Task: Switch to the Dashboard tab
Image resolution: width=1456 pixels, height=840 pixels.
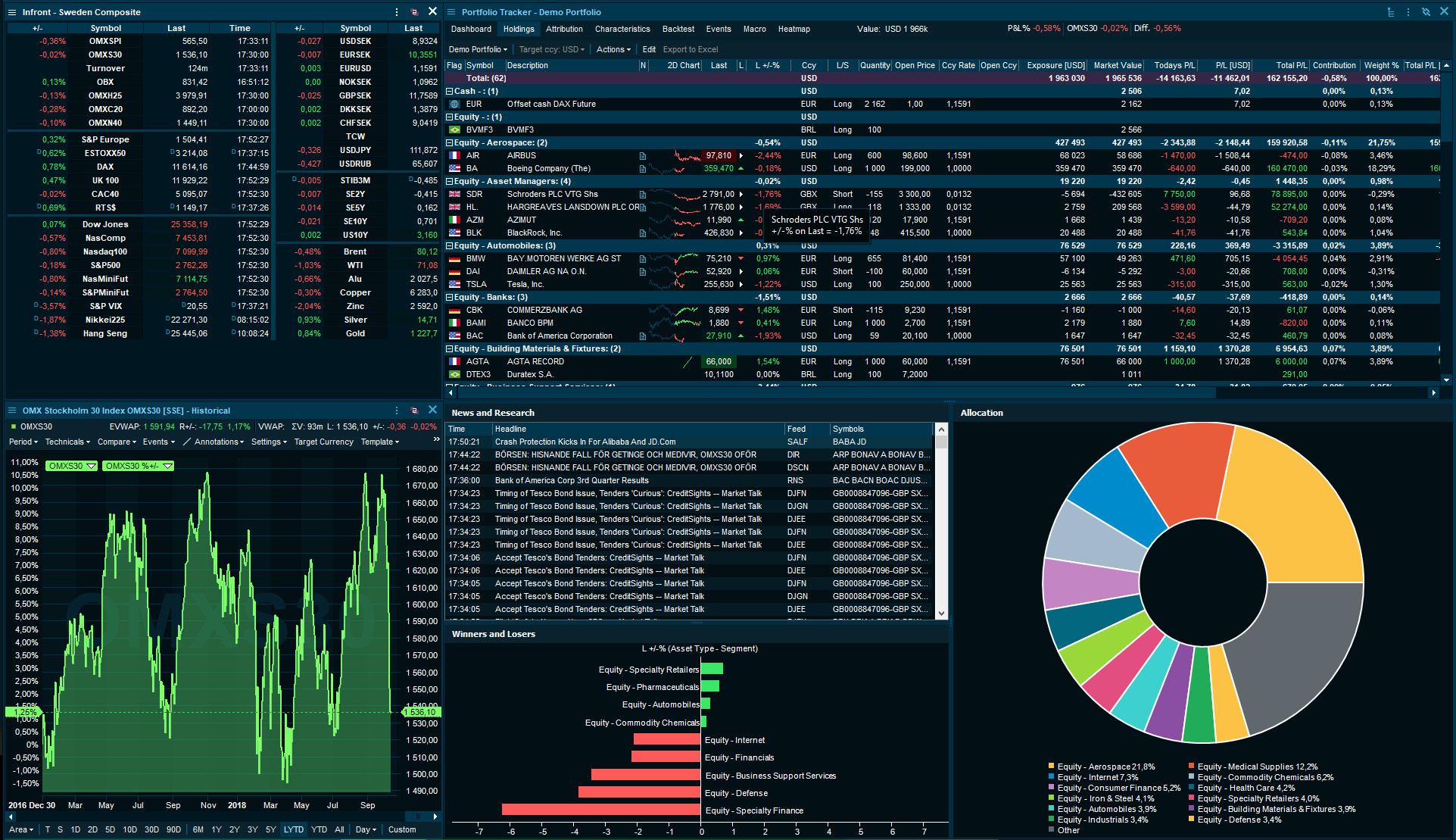Action: coord(471,29)
